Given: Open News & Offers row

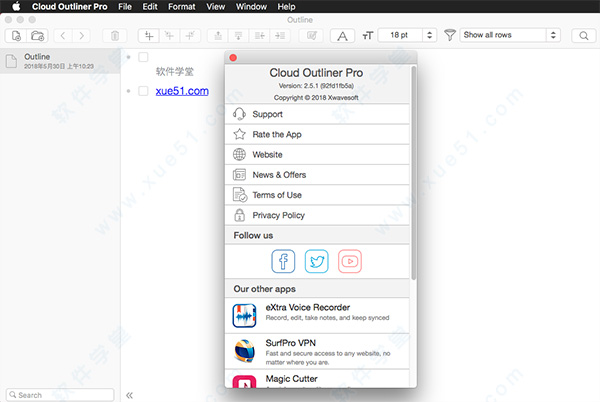Looking at the screenshot, I should coord(317,175).
